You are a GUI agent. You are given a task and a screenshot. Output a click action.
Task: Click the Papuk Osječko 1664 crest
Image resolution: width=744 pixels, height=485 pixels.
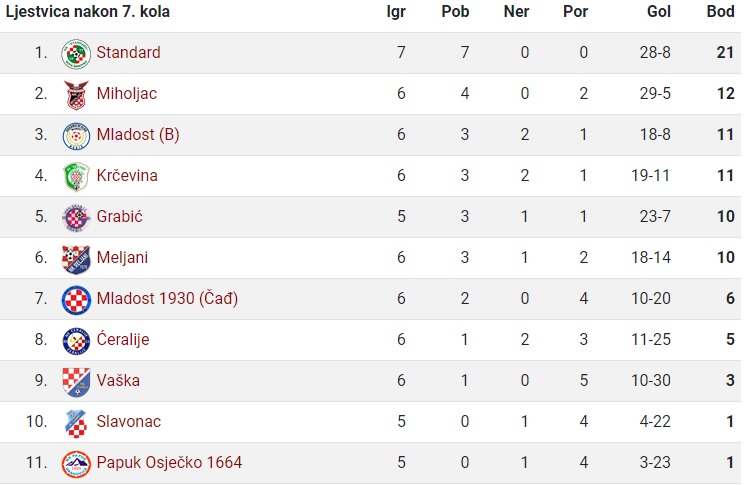(x=76, y=464)
